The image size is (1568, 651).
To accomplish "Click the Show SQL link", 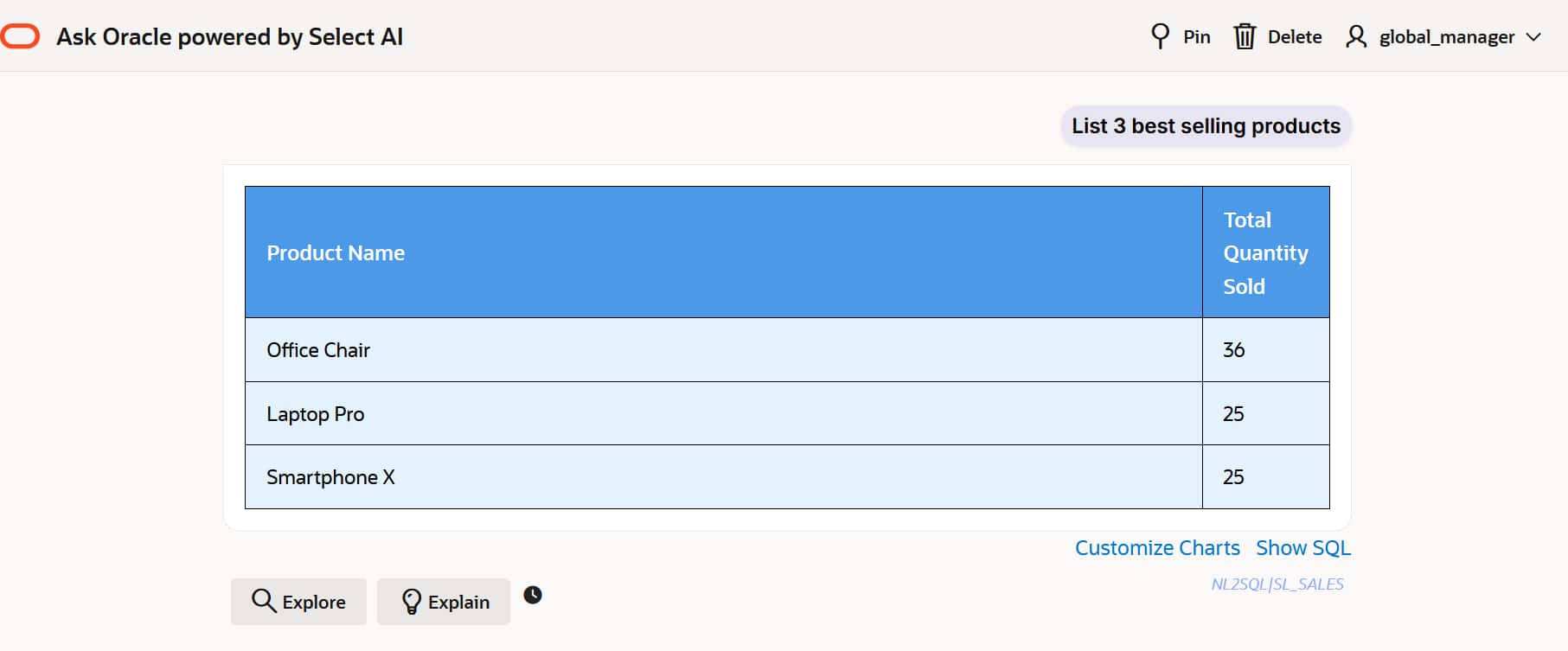I will coord(1302,548).
